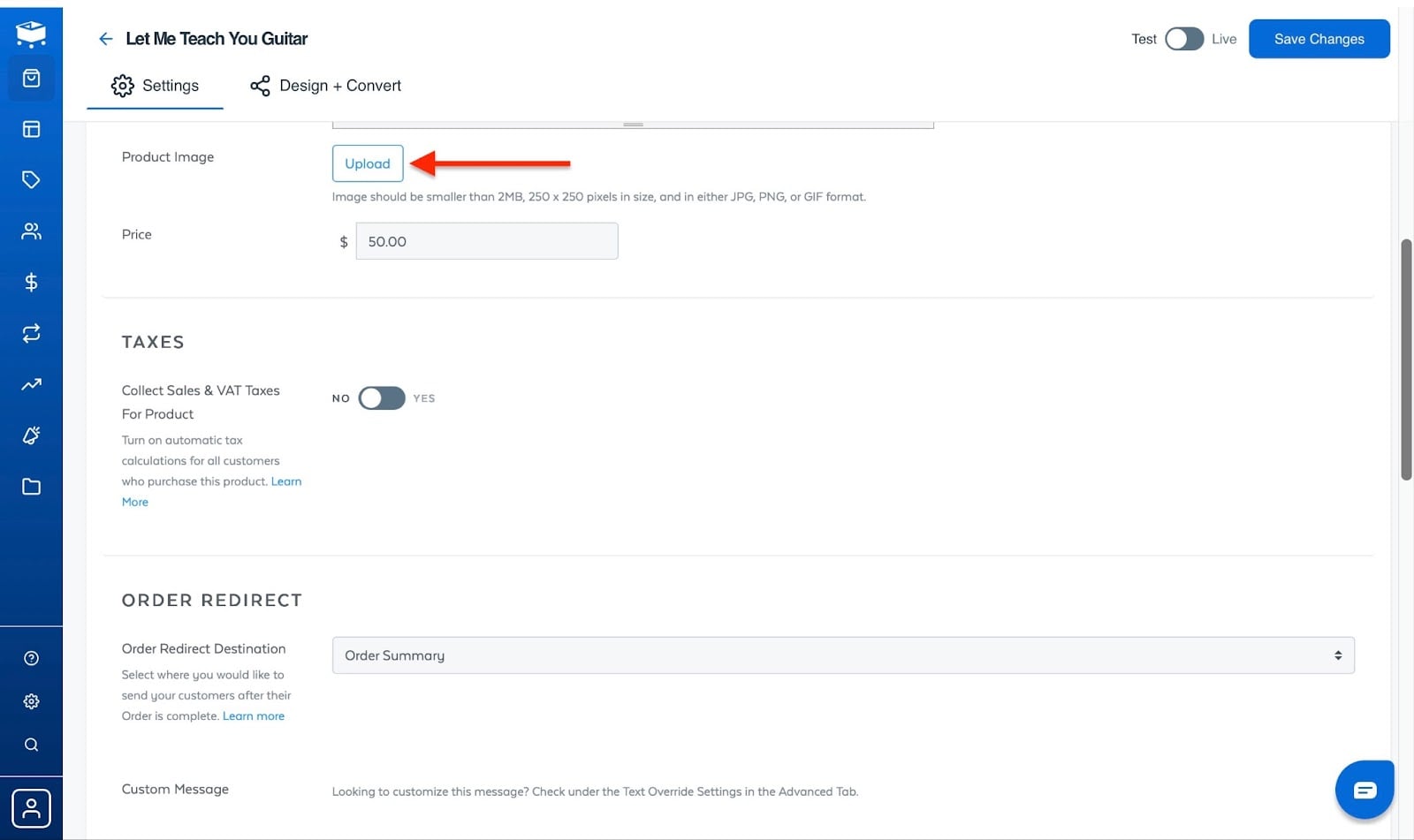Screen dimensions: 1414x840
Task: Open the chat support bubble
Action: [1365, 790]
